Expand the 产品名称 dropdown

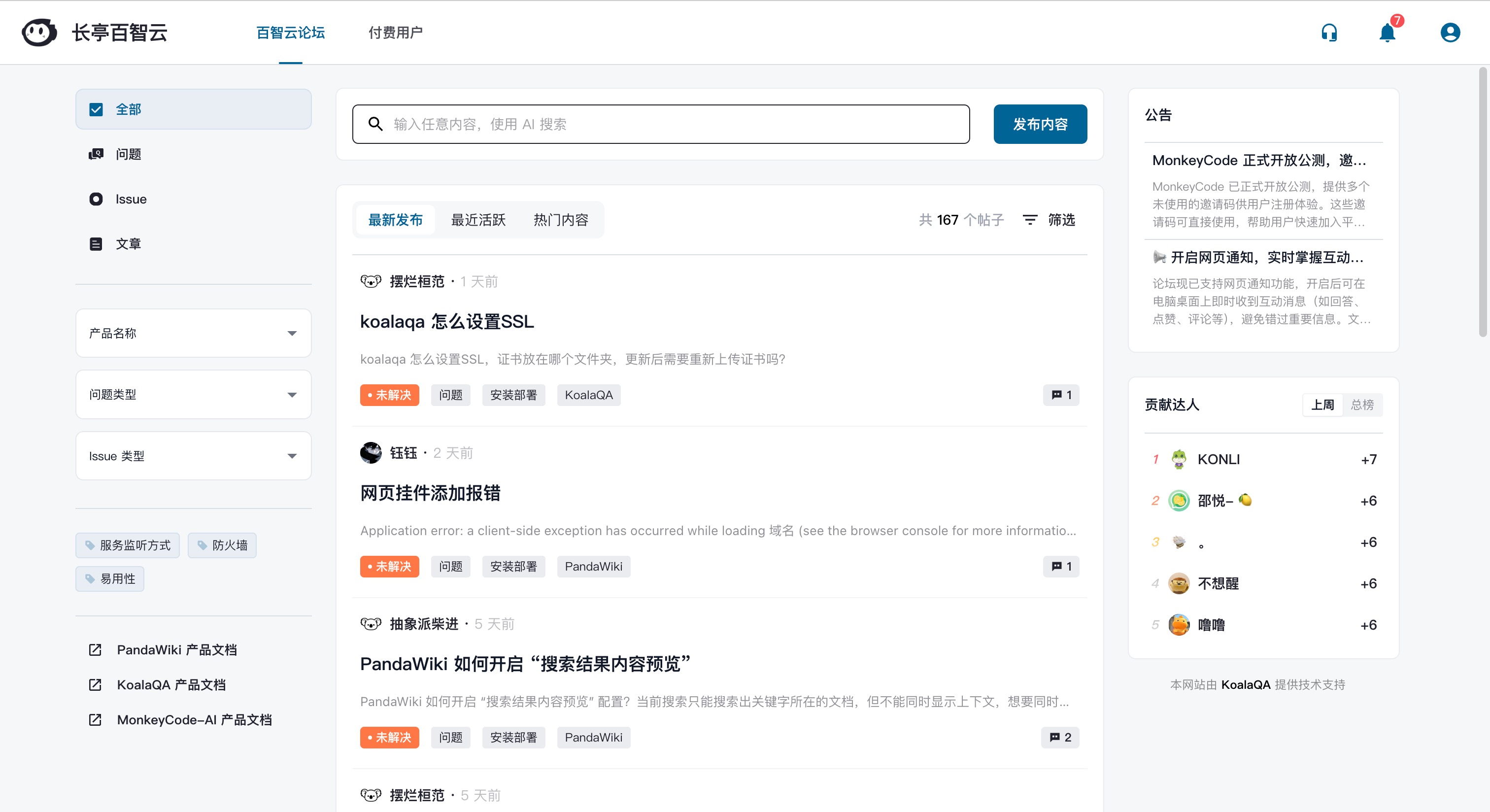193,333
